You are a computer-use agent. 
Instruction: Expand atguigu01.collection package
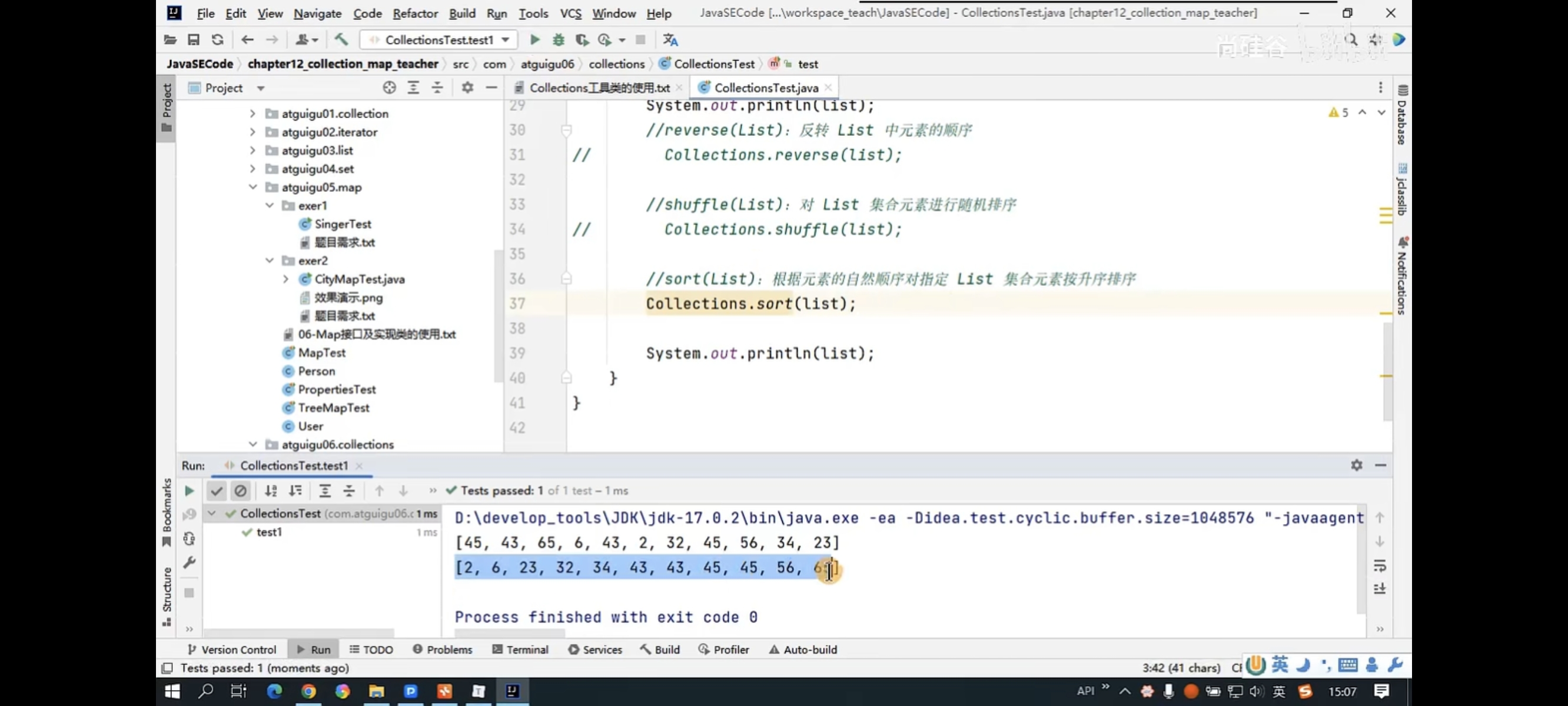253,113
